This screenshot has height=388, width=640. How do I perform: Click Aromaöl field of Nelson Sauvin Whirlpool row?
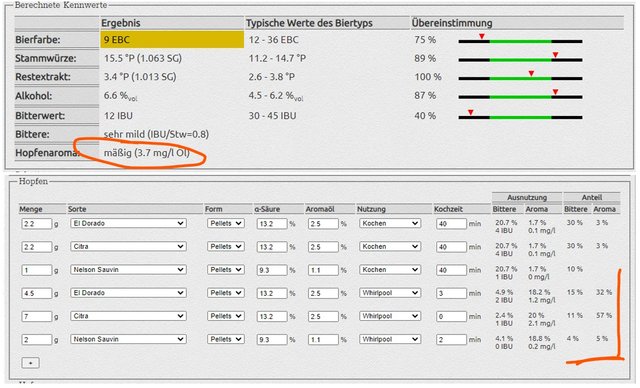pos(323,340)
